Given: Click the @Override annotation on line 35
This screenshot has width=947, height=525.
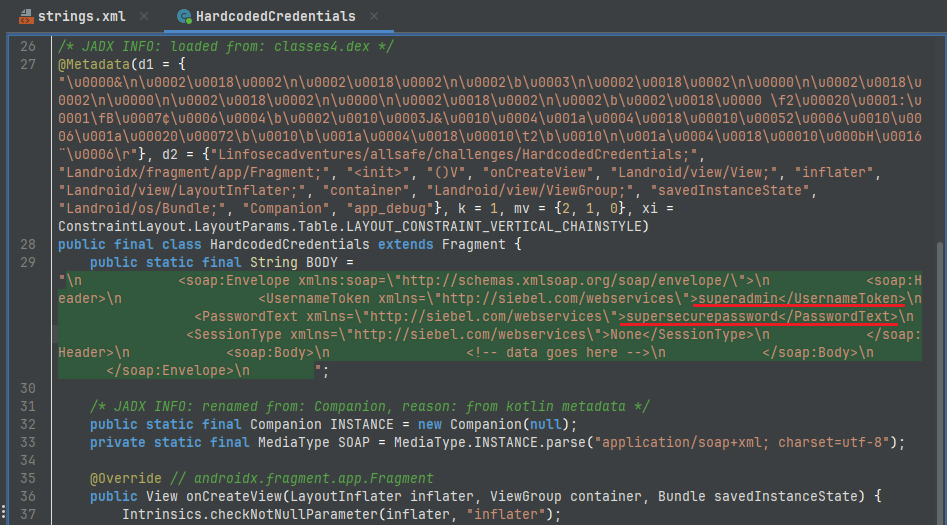Looking at the screenshot, I should tap(126, 478).
